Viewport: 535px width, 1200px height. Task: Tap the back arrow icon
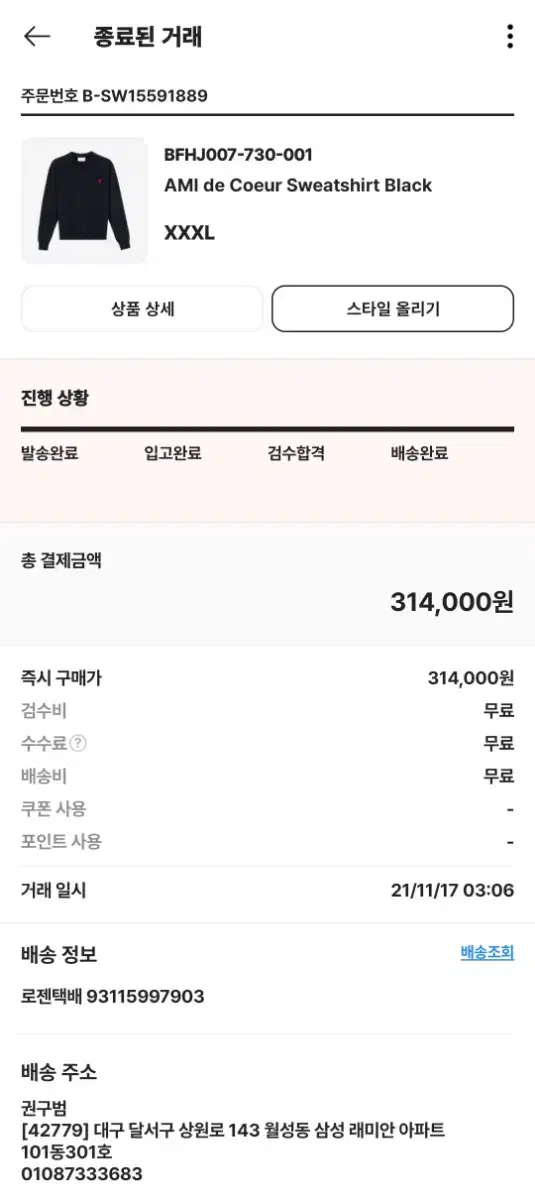37,37
